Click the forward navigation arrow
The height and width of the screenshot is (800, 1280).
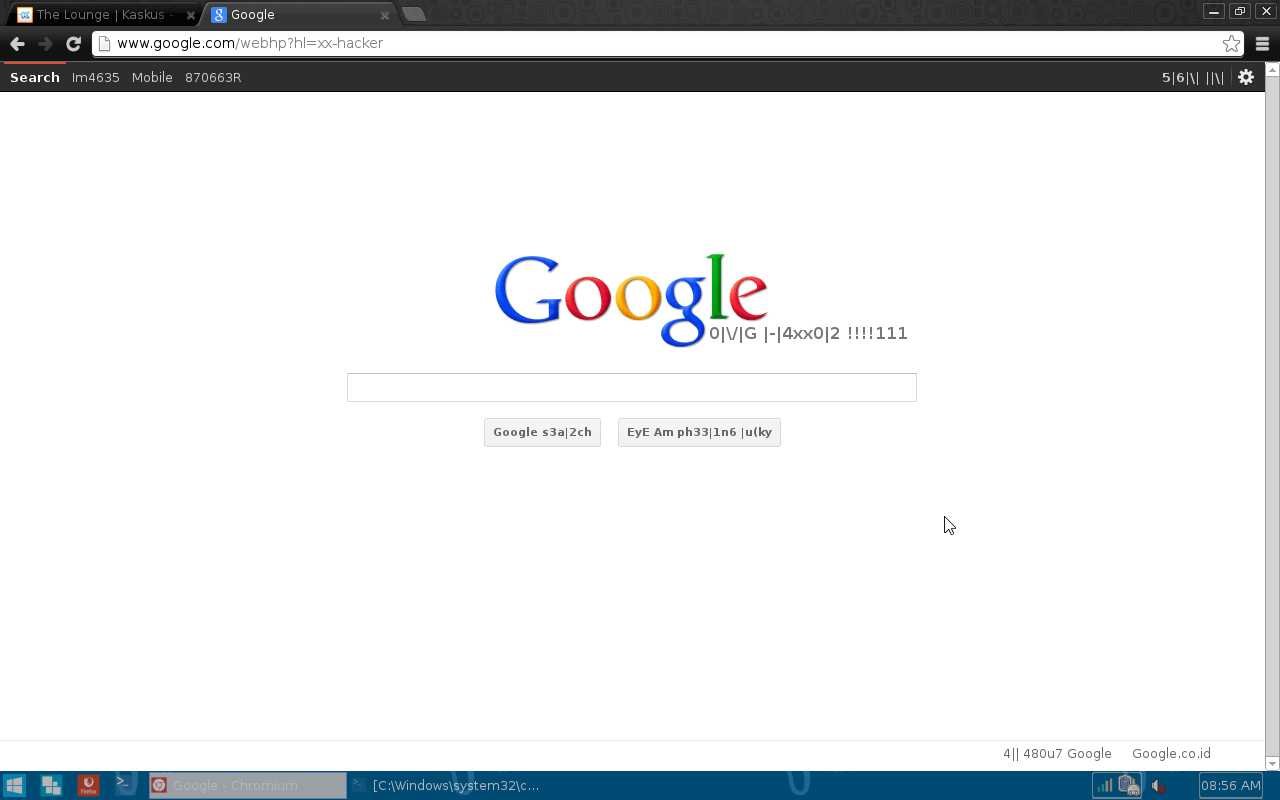[45, 44]
